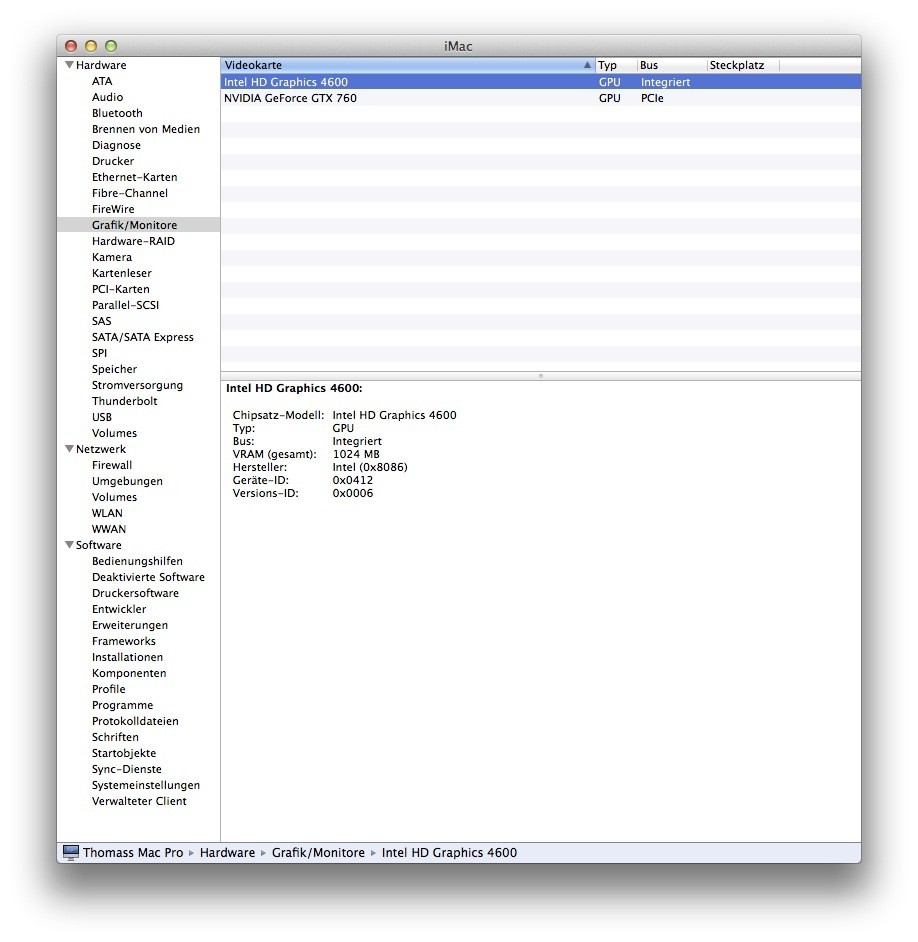Click Hardware in the path bar
918x942 pixels.
coord(227,852)
